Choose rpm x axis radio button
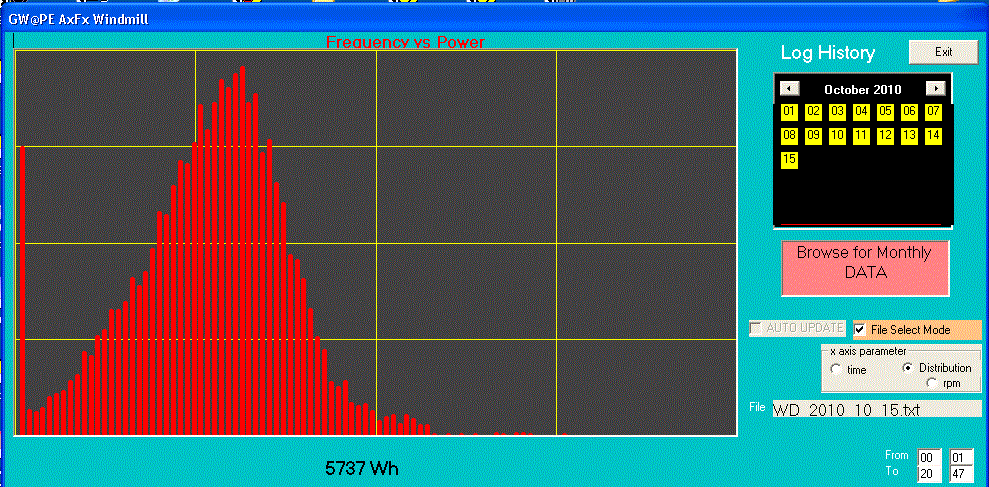The image size is (989, 487). pyautogui.click(x=932, y=383)
